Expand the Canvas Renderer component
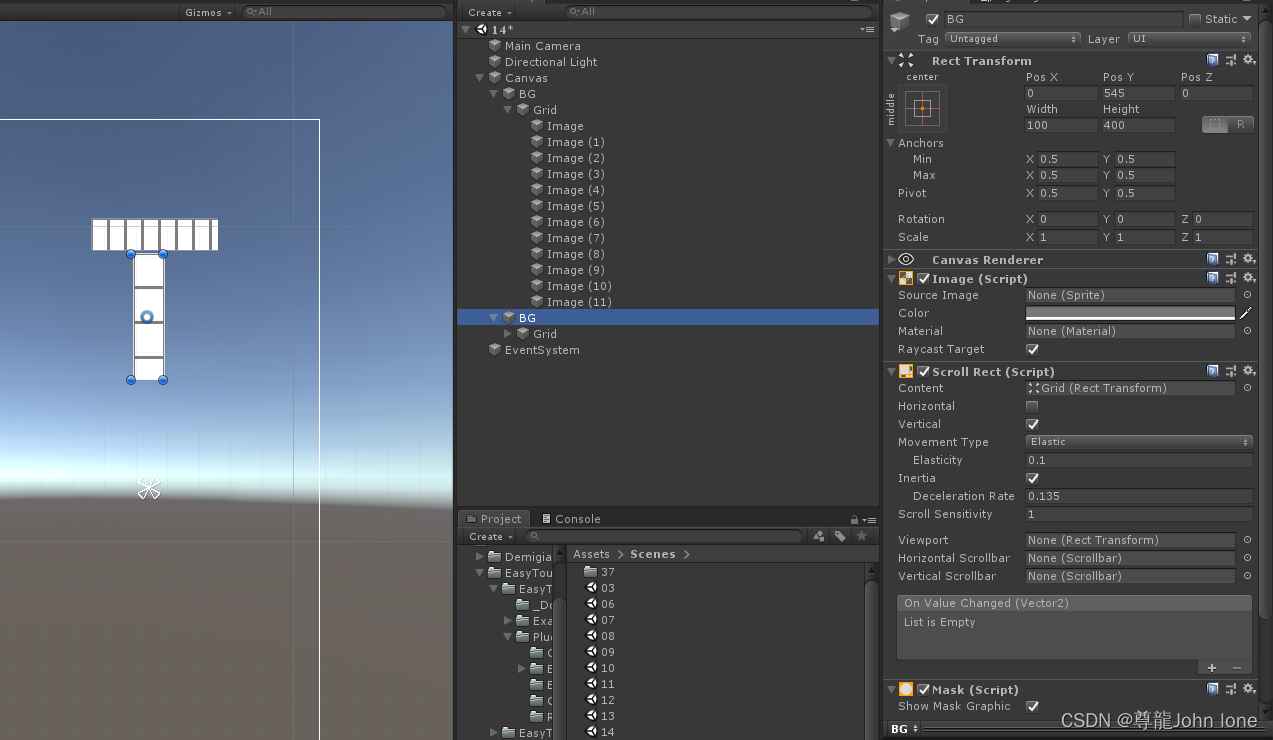This screenshot has width=1273, height=740. point(892,260)
